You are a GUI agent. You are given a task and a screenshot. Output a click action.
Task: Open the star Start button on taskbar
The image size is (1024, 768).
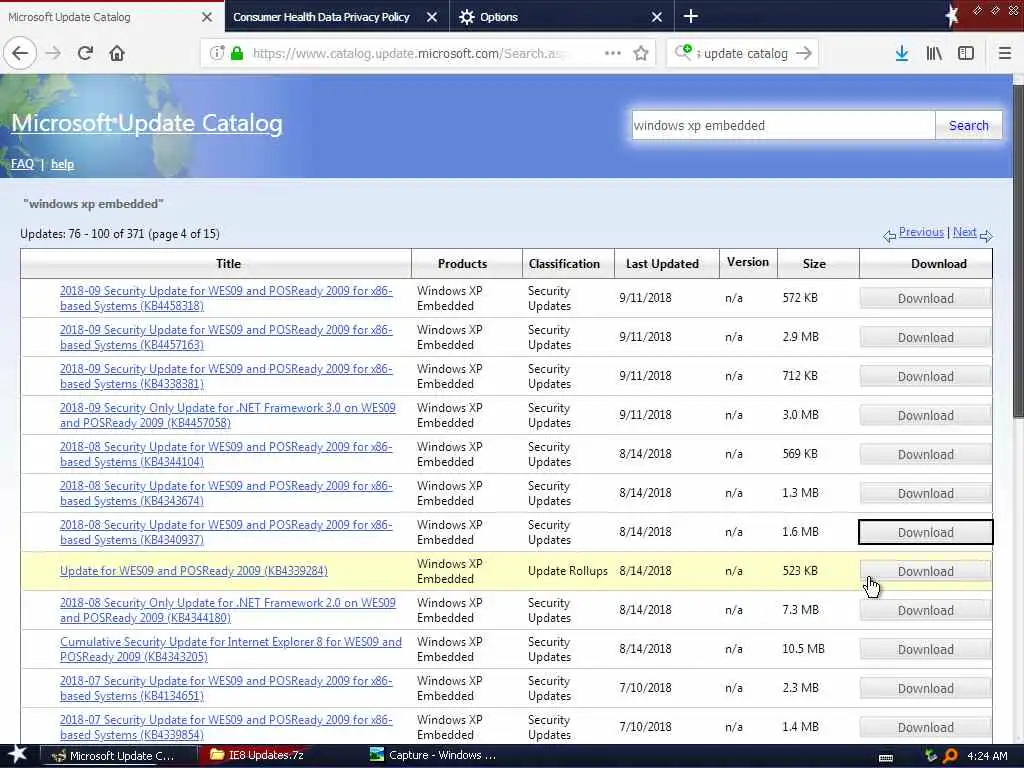click(18, 755)
